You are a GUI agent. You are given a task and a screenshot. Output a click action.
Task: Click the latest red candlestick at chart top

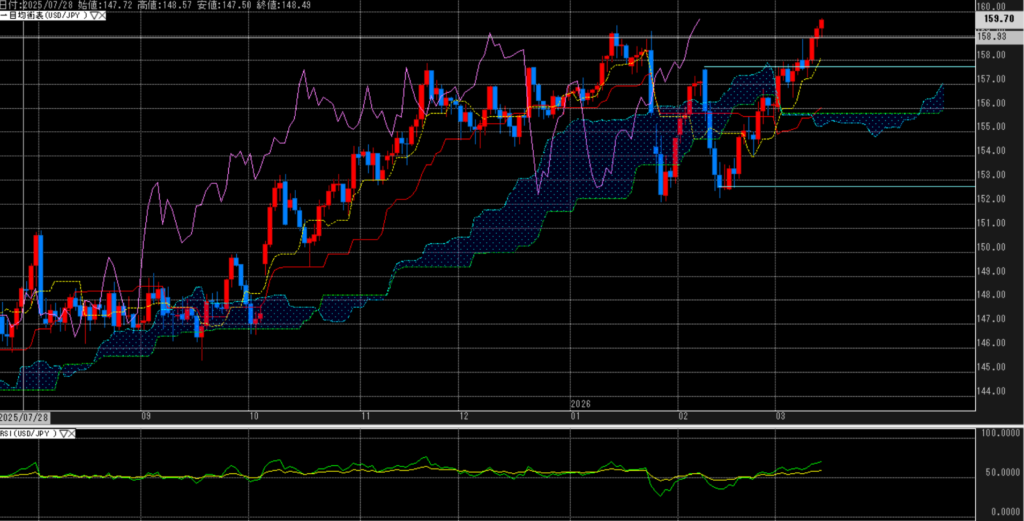coord(821,24)
